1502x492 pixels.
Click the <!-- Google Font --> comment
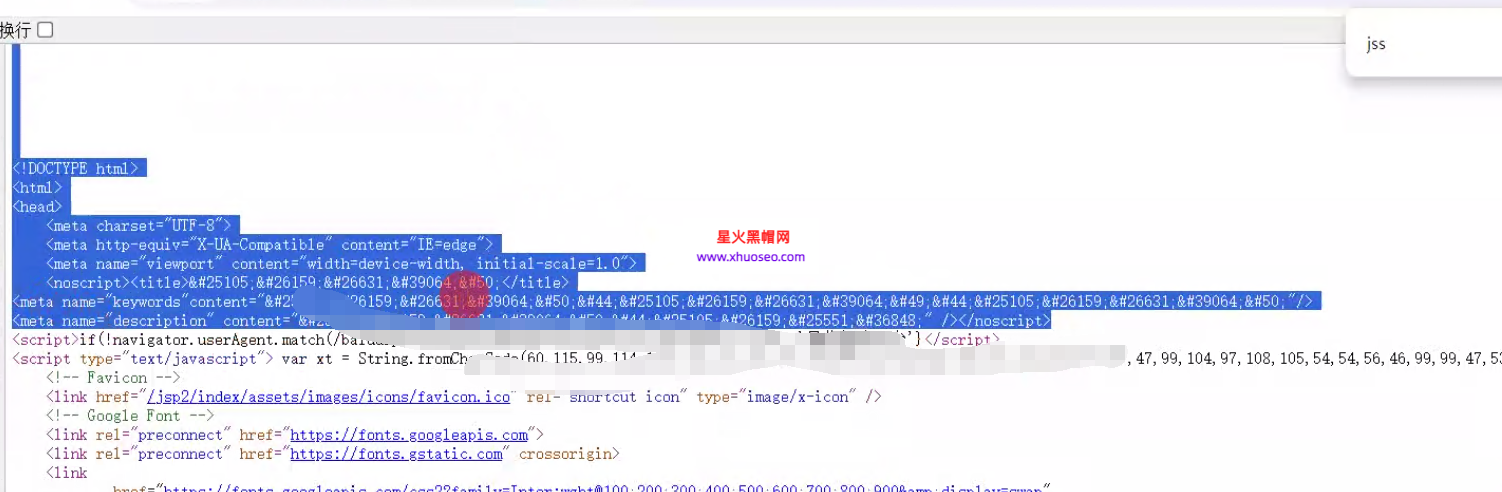click(x=130, y=416)
